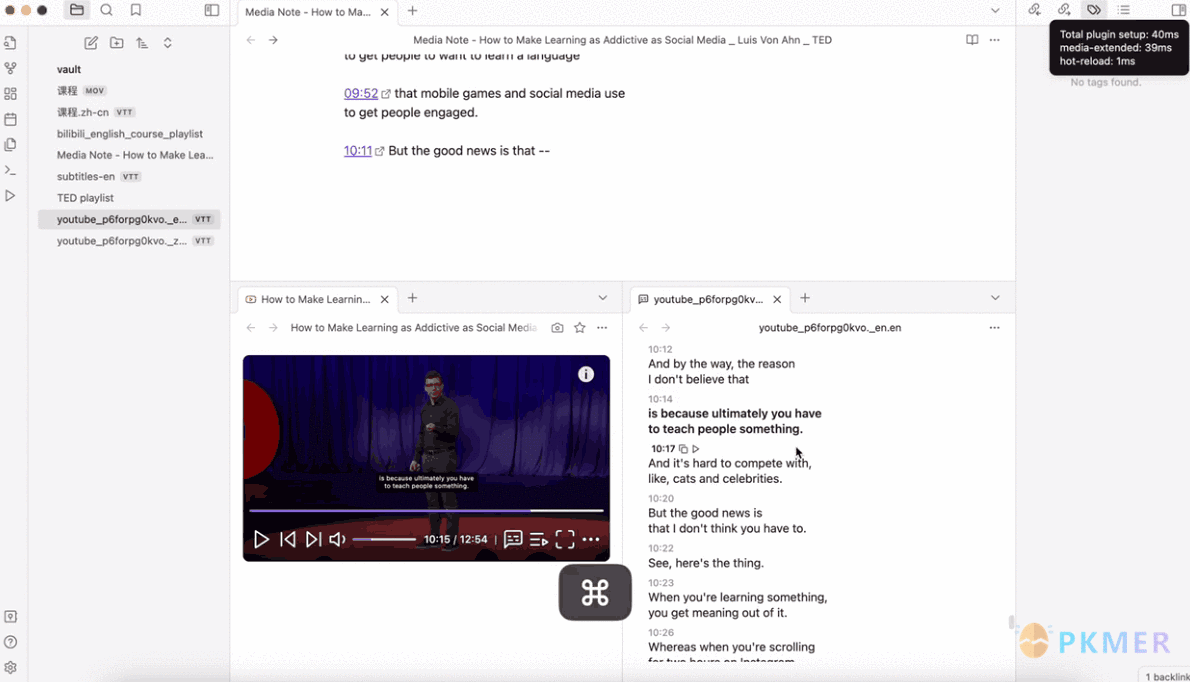Open top pane tab list dropdown

995,11
